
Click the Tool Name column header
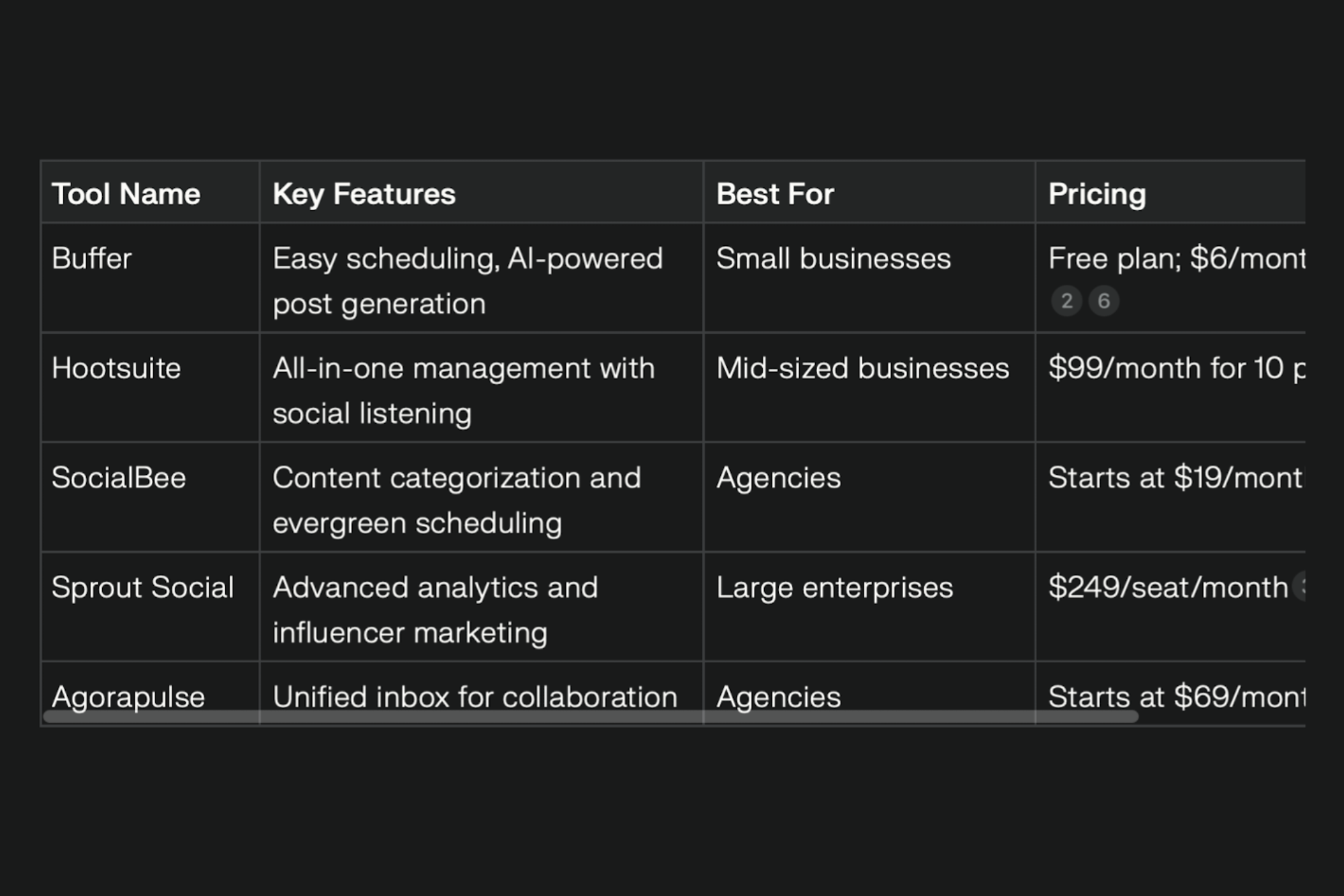tap(126, 194)
